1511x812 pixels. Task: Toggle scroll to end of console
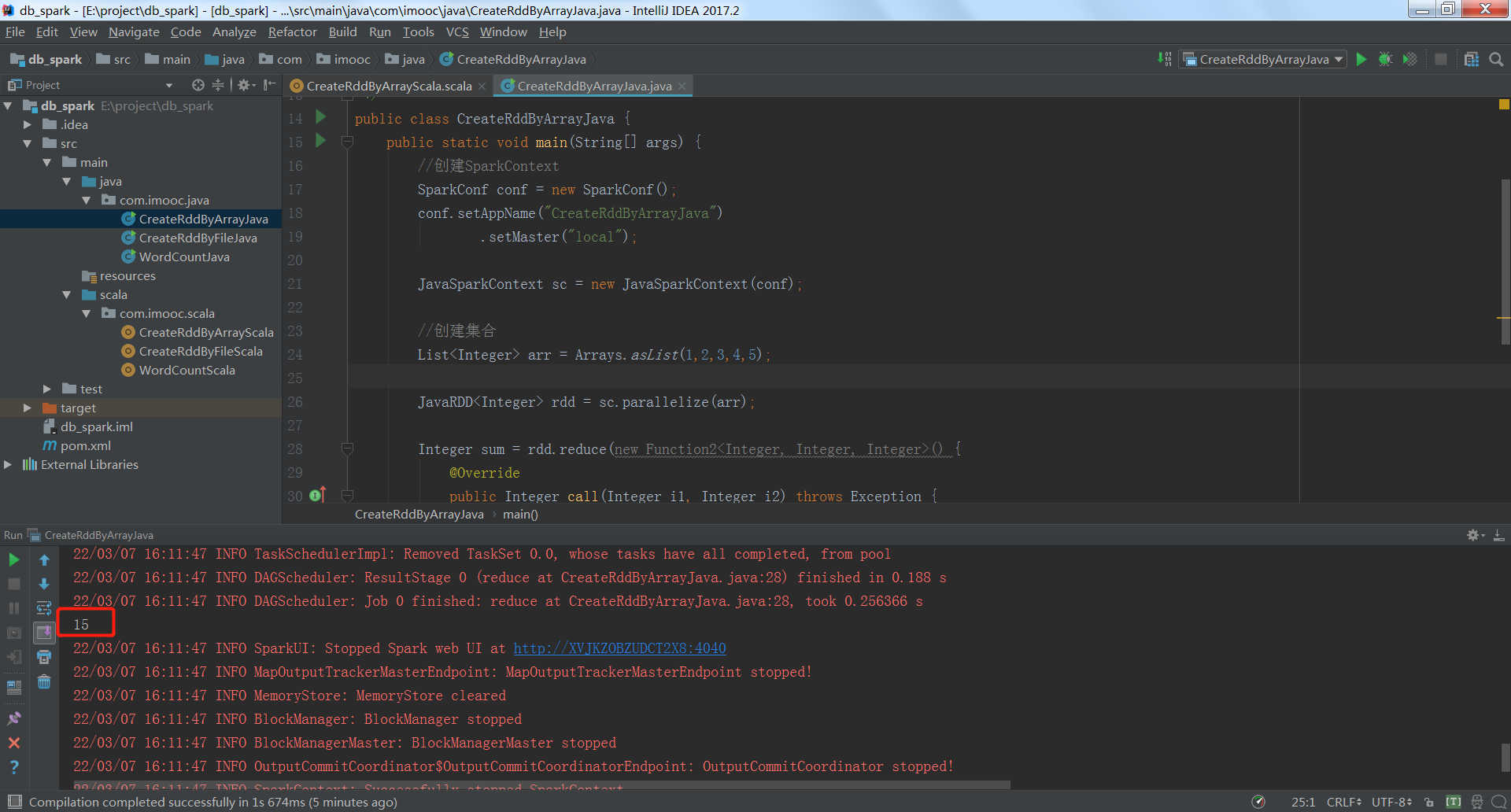coord(44,633)
